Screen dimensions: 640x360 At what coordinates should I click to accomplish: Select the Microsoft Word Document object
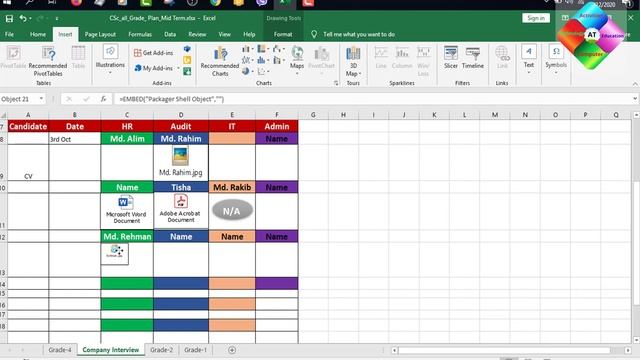point(126,210)
